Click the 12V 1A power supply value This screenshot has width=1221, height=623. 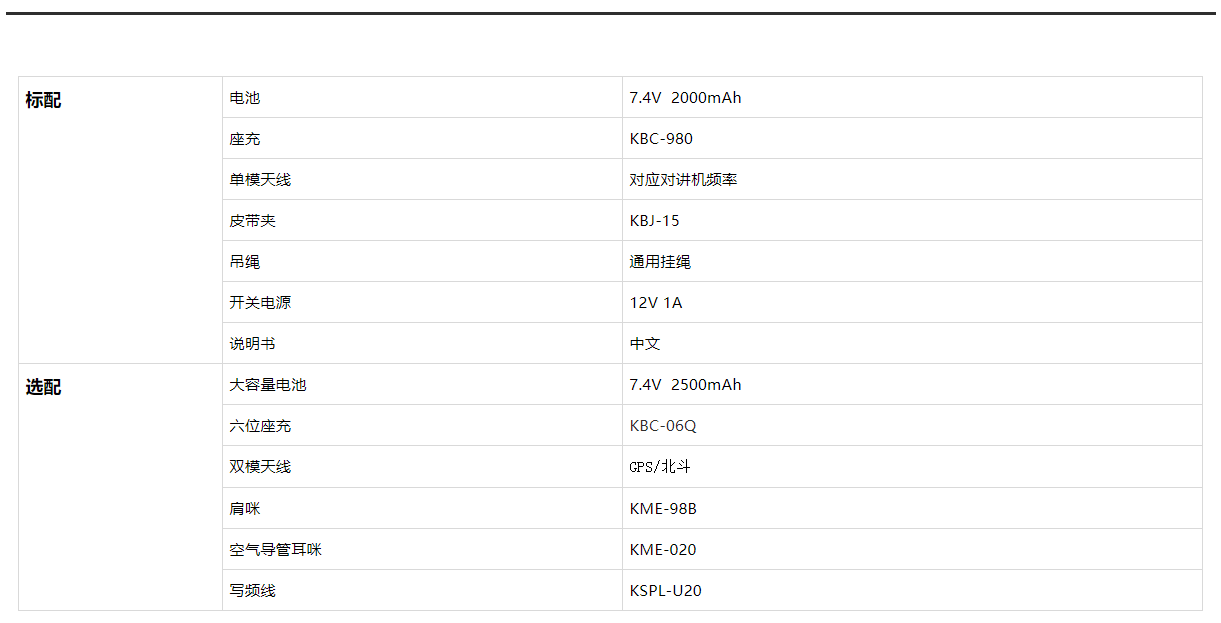click(656, 303)
